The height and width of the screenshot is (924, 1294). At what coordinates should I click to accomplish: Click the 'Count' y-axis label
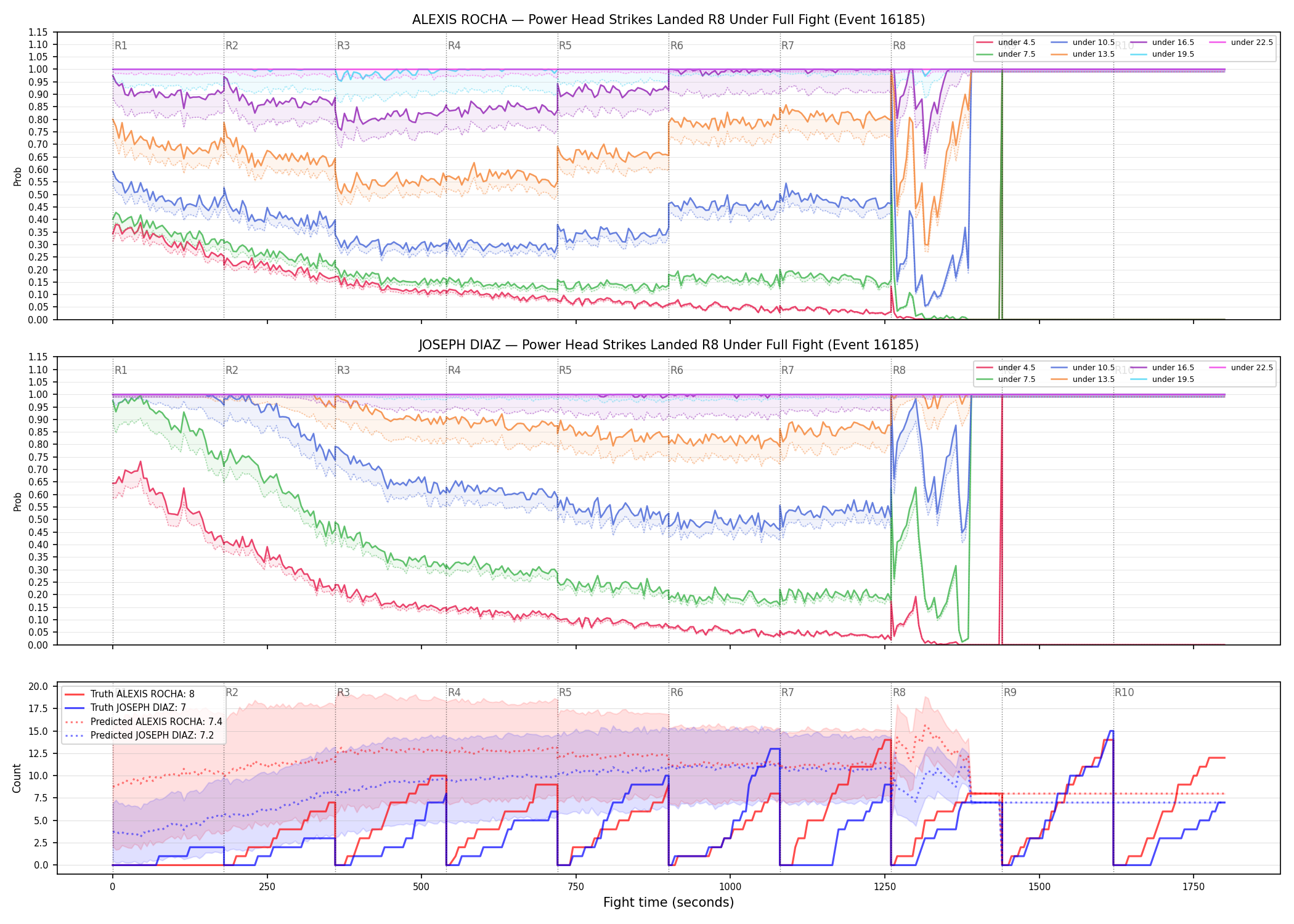[17, 778]
